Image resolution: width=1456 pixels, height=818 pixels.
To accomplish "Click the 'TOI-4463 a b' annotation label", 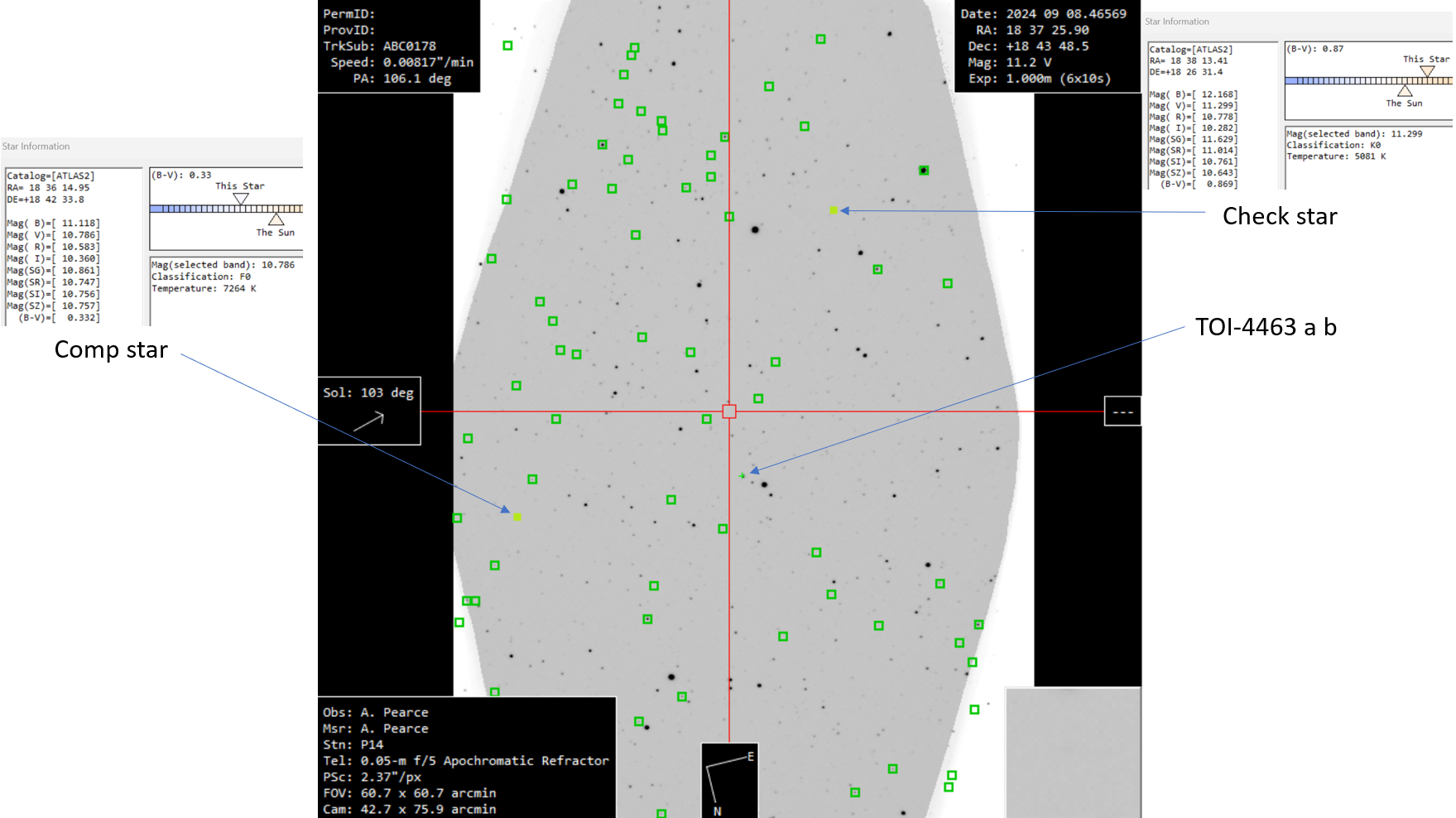I will coord(1265,327).
